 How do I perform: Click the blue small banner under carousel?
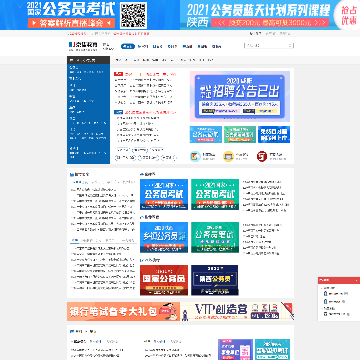(206, 134)
